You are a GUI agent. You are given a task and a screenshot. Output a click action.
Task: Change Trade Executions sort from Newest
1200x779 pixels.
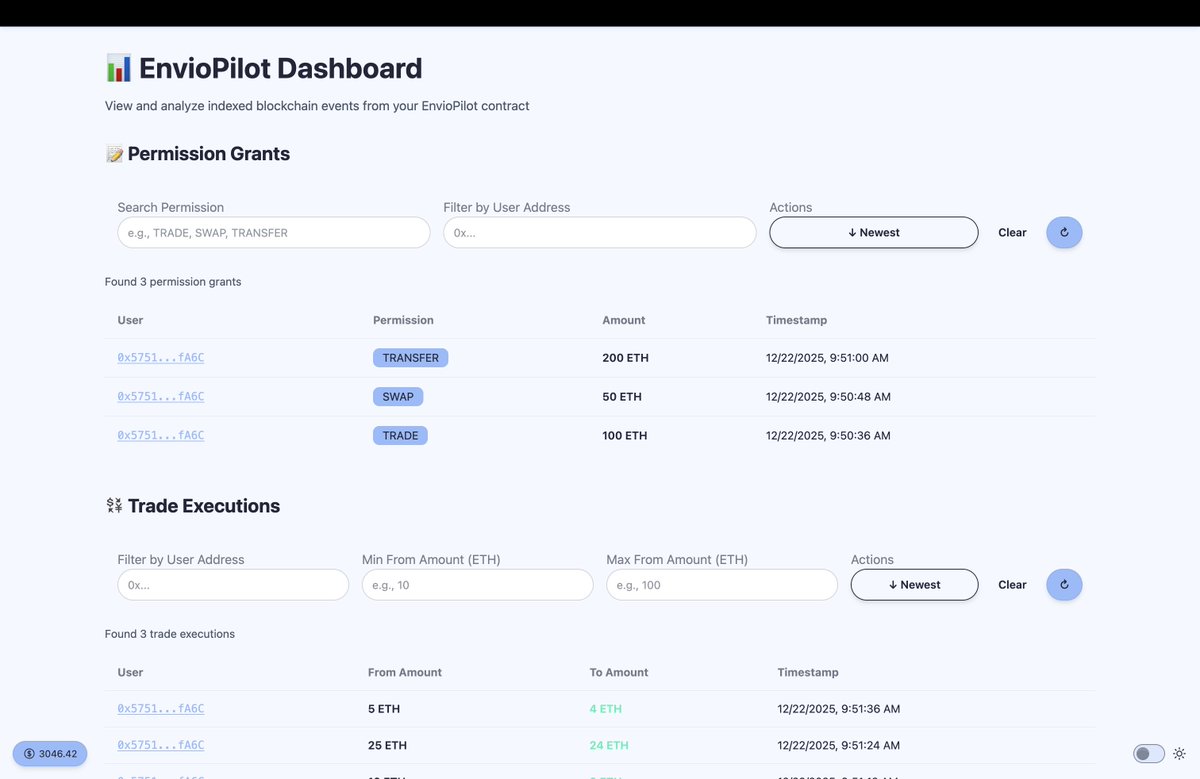pos(914,584)
